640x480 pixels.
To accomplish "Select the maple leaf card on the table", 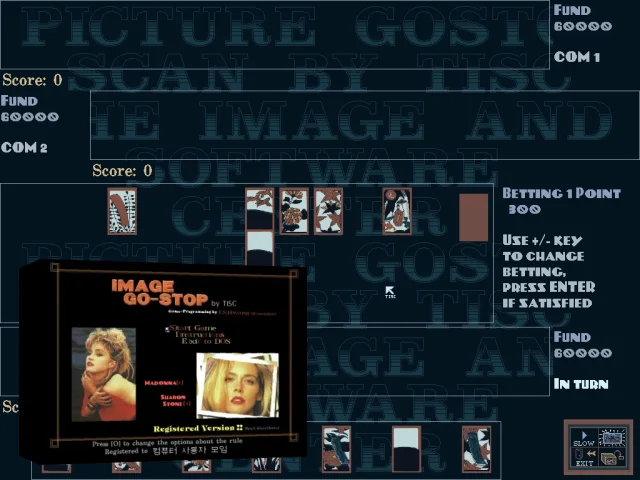I will tap(329, 211).
